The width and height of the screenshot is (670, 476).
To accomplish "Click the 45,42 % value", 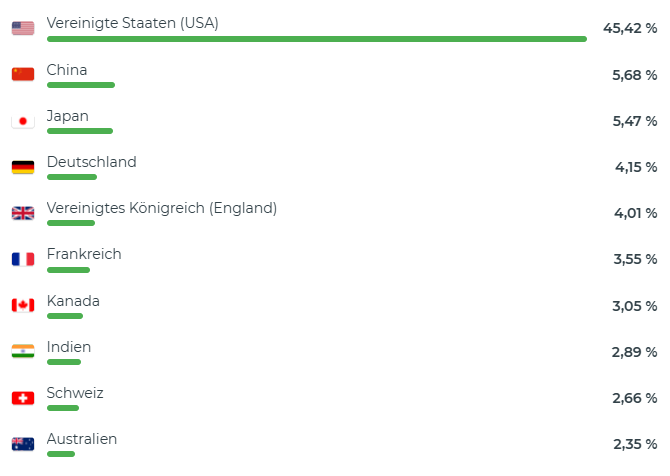I will click(x=630, y=29).
